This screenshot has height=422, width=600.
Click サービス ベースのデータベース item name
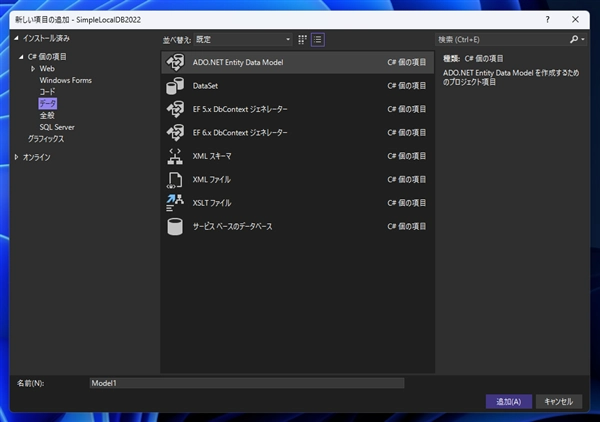(x=232, y=226)
